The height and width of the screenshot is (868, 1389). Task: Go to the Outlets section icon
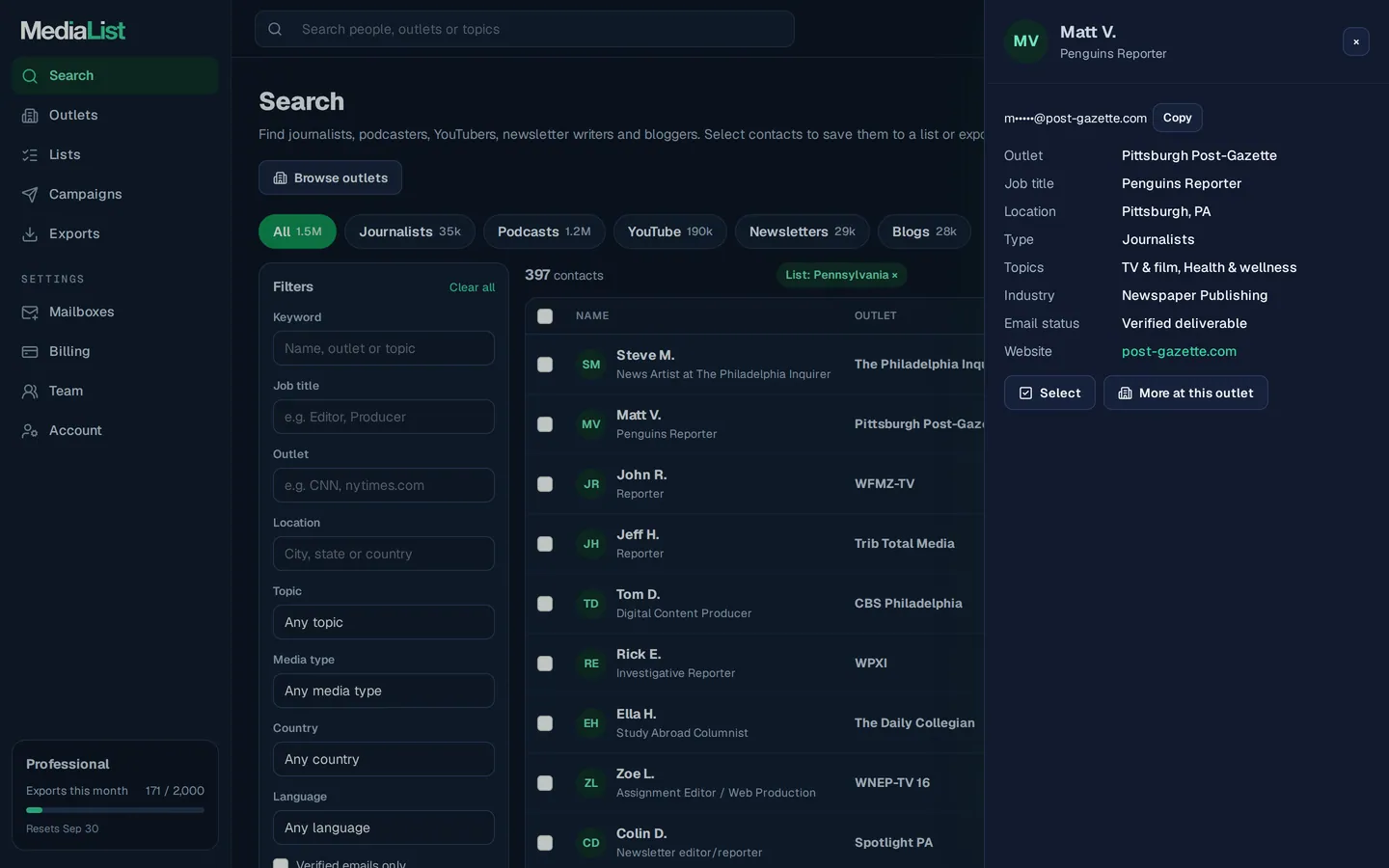coord(30,115)
